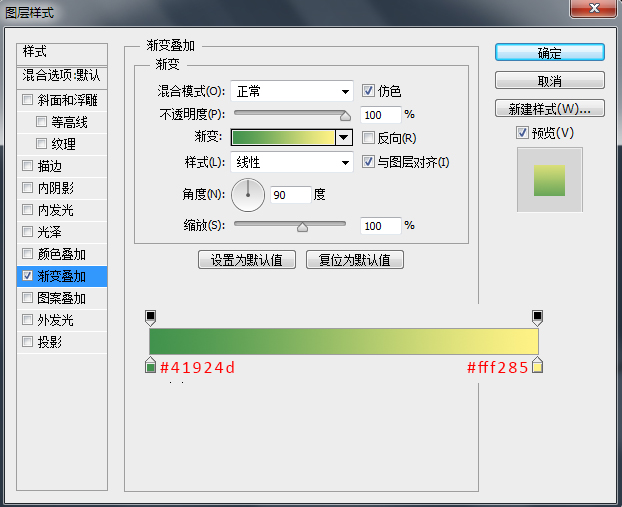Enable the 图案叠加 pattern overlay checkbox
Screen dimensions: 622x507
(x=27, y=298)
